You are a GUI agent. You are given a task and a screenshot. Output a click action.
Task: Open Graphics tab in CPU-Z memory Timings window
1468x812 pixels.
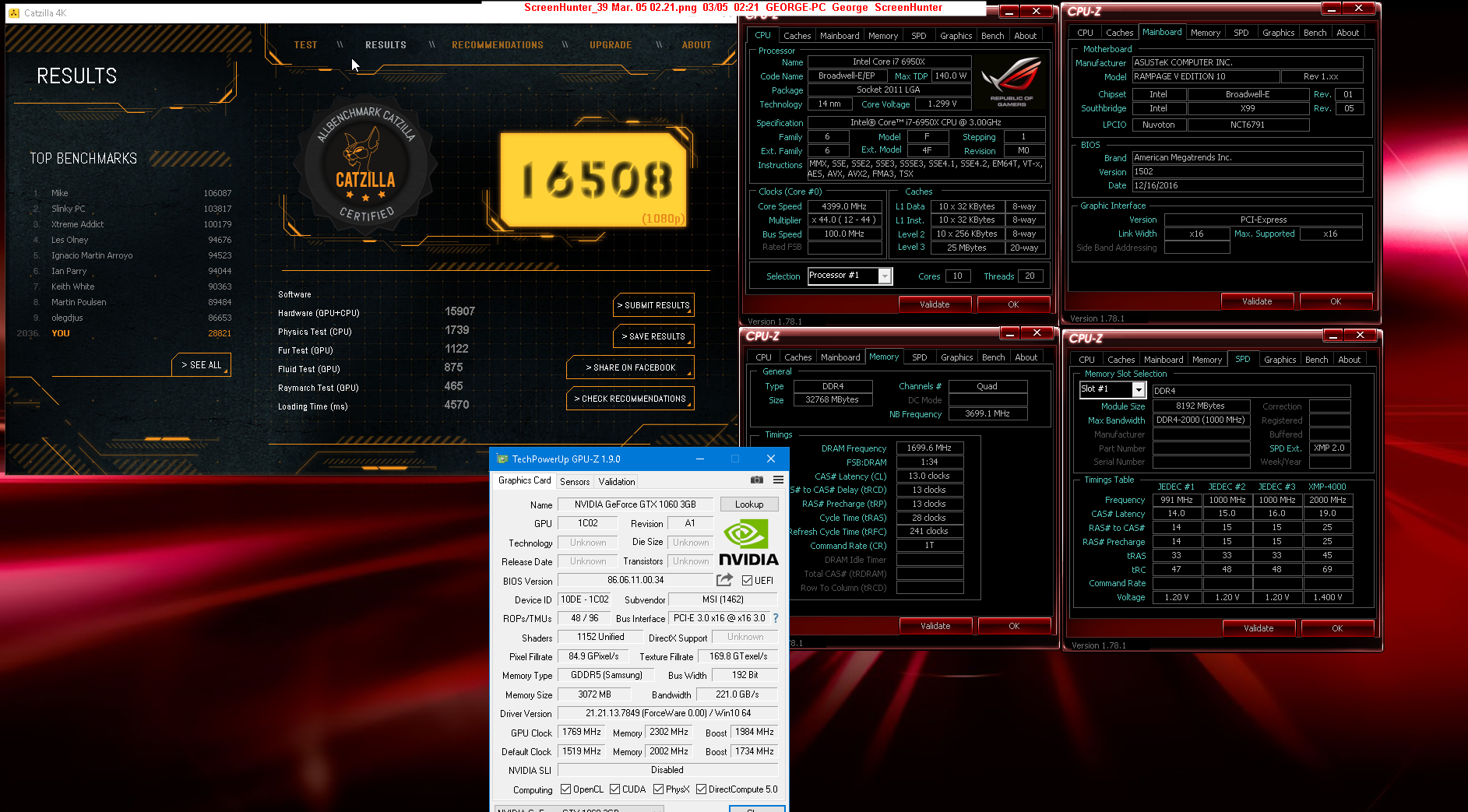[x=956, y=357]
